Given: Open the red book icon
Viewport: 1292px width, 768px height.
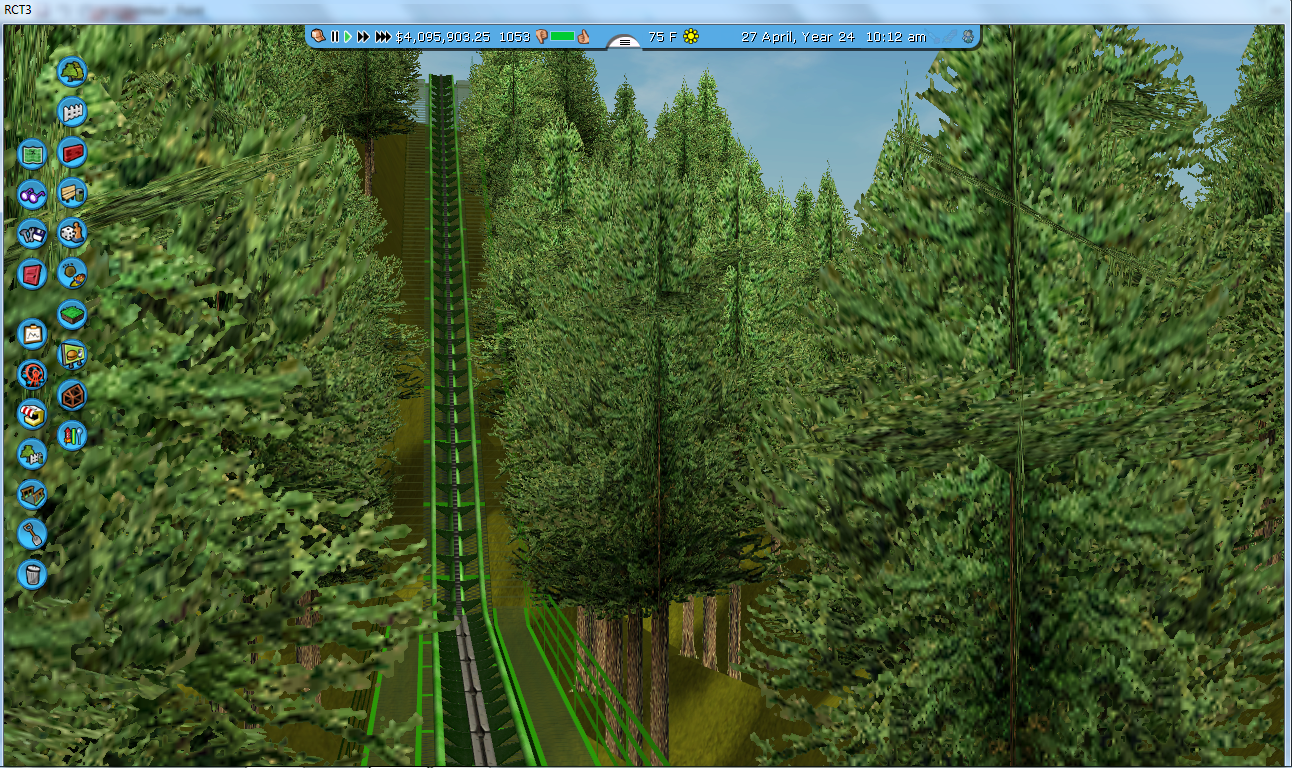Looking at the screenshot, I should (32, 274).
